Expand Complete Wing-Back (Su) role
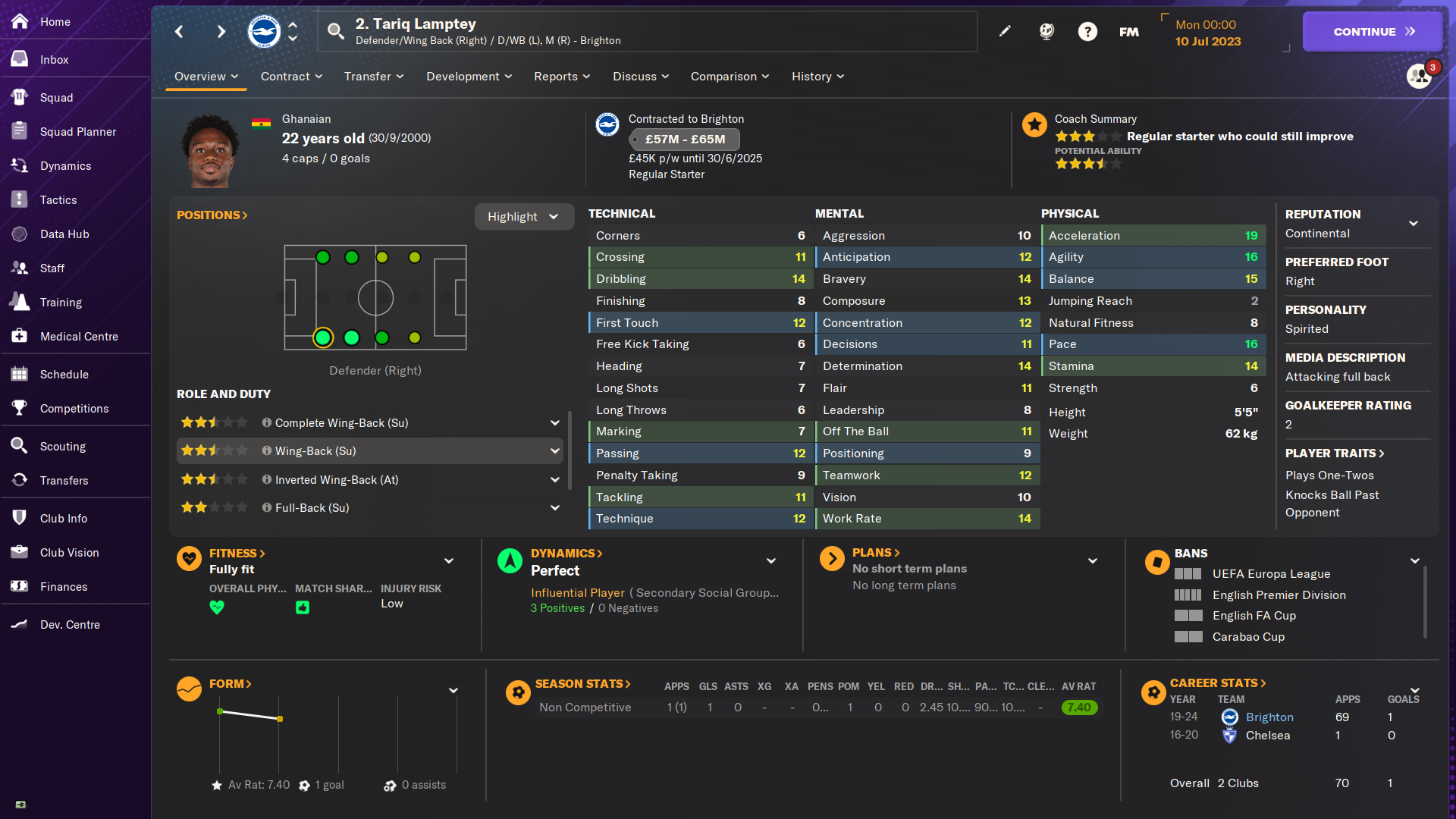 (555, 422)
